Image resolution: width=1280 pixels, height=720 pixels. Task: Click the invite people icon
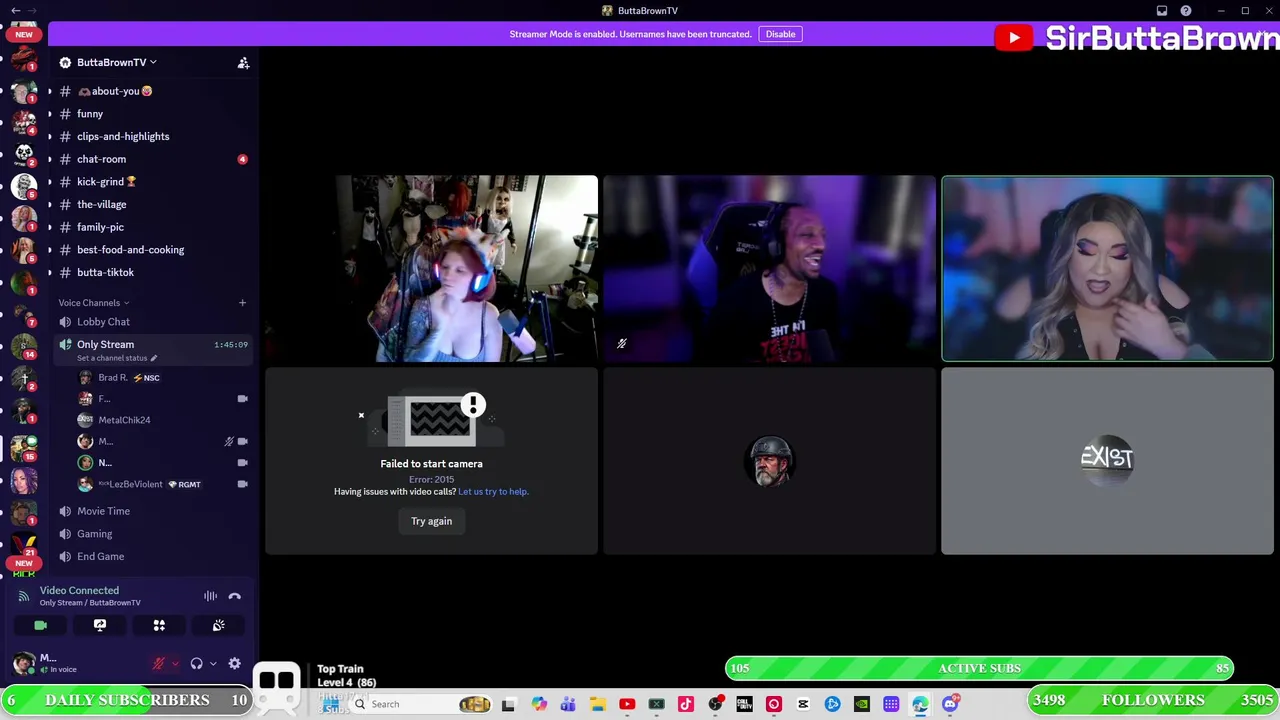tap(243, 63)
